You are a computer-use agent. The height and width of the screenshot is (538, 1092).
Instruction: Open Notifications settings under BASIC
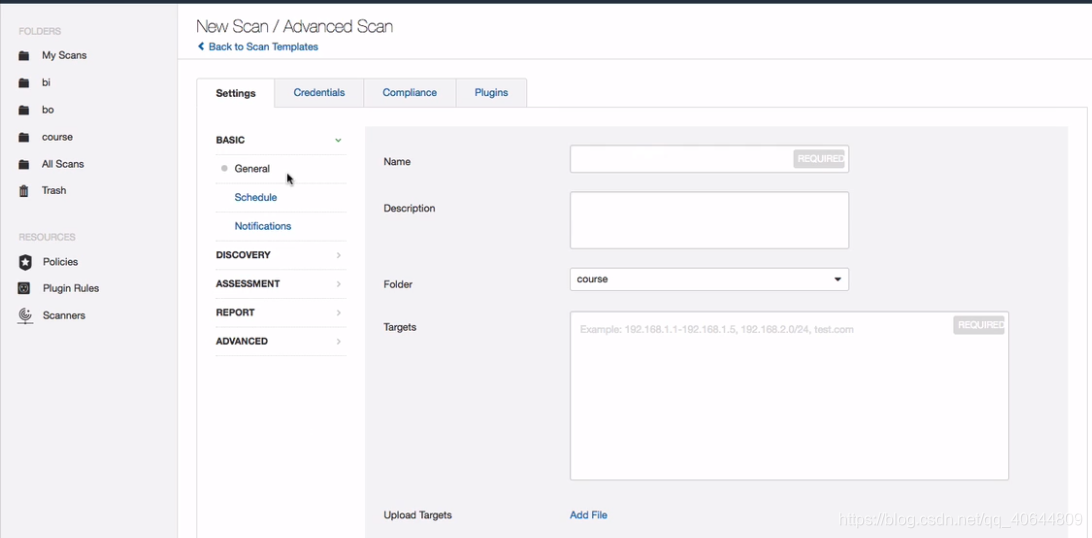point(263,226)
